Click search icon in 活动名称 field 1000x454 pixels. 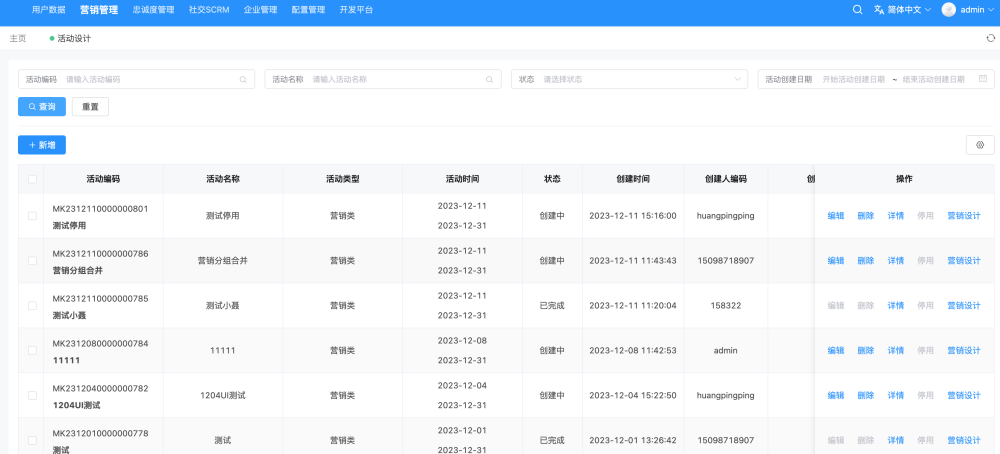pyautogui.click(x=489, y=80)
